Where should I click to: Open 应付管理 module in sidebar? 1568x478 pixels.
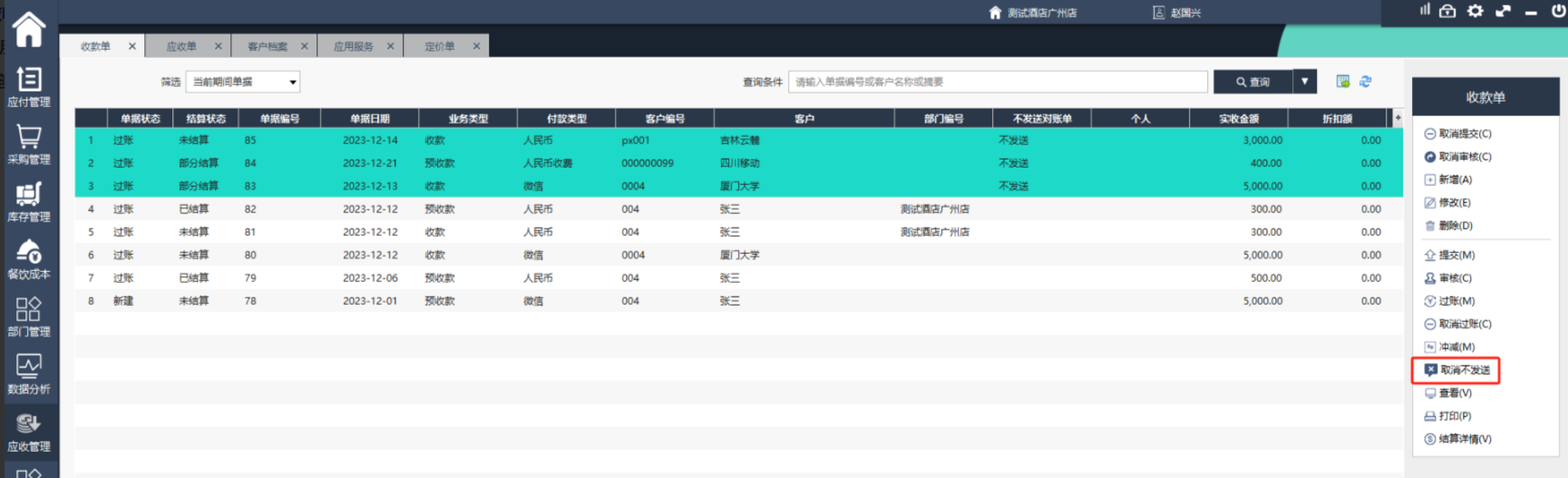(x=28, y=87)
